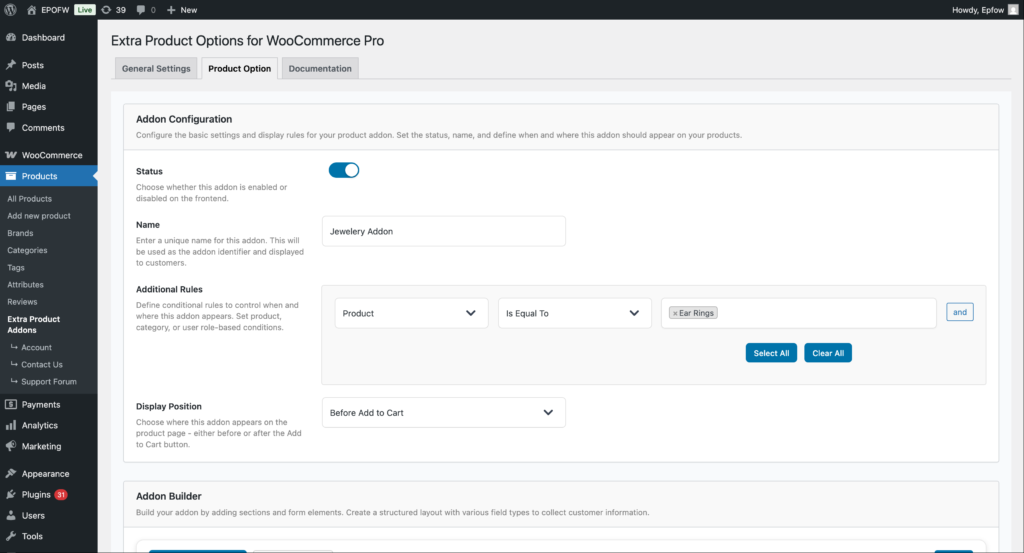
Task: Click the Media library icon
Action: [x=11, y=86]
